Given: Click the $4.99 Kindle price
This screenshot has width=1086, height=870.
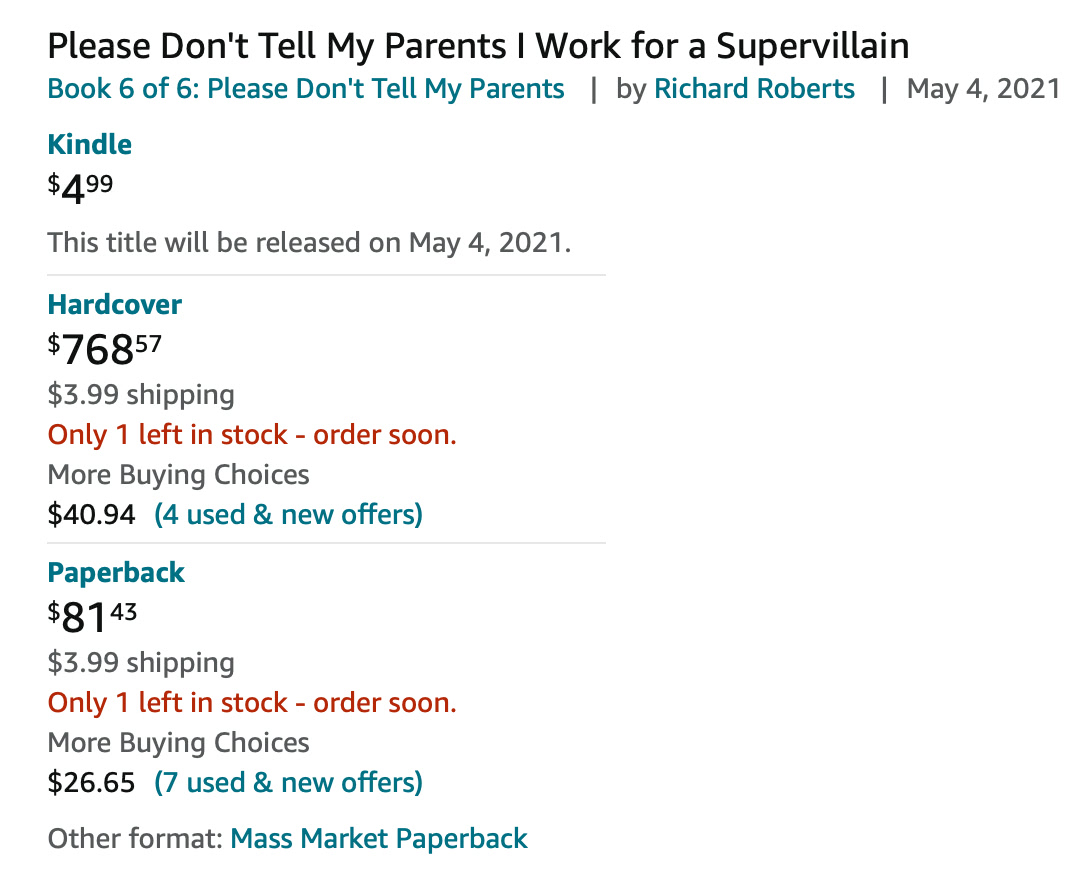Looking at the screenshot, I should coord(80,188).
